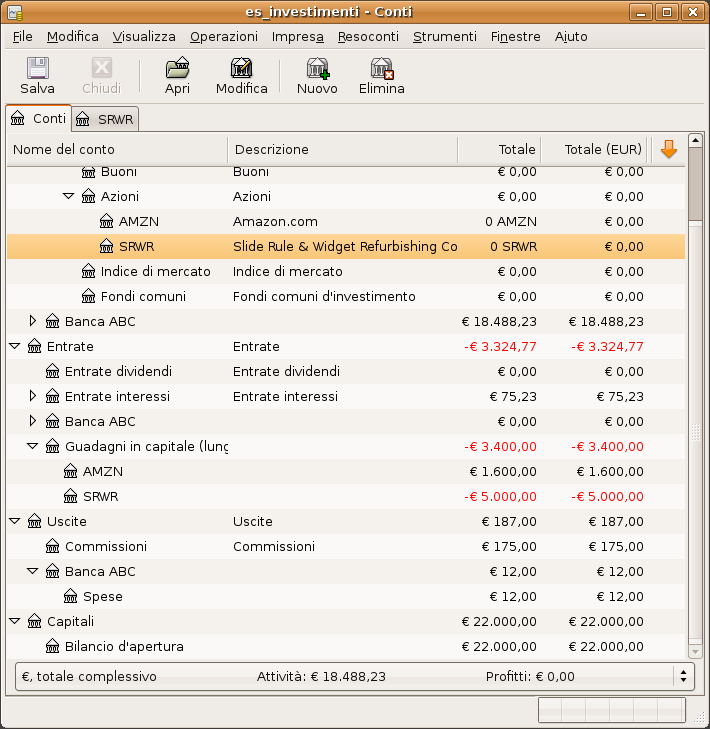
Task: Click Commissioni € 175,00 Totale value
Action: tap(509, 547)
